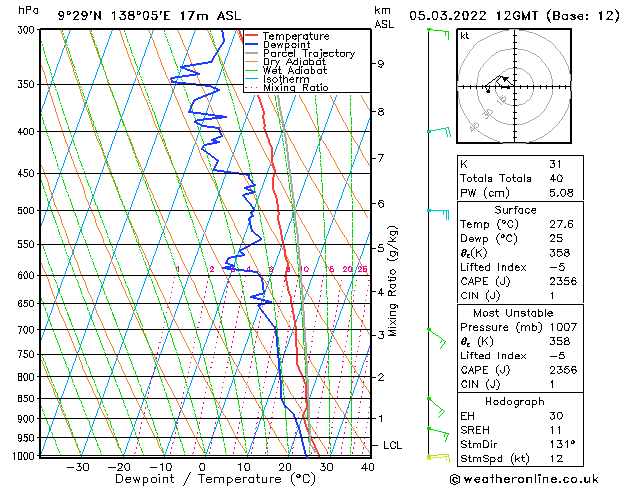Click the km ASL axis label
The image size is (629, 486).
384,17
